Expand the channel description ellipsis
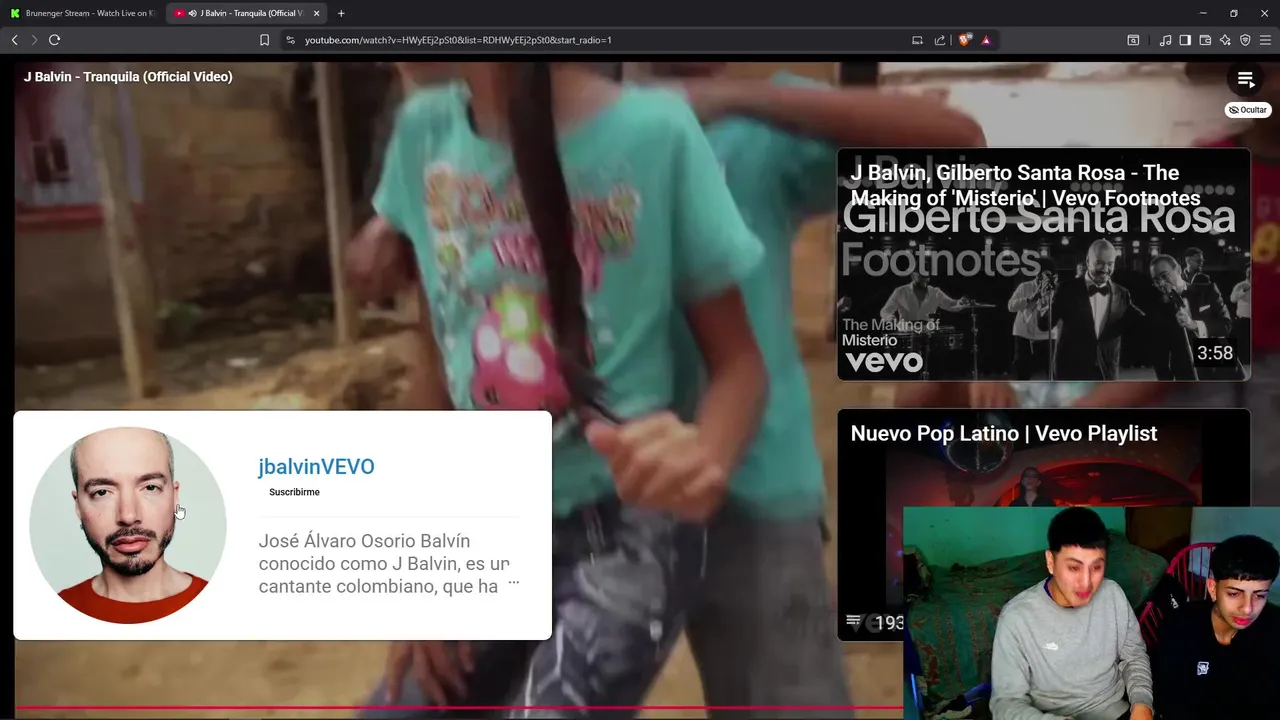 (x=514, y=583)
